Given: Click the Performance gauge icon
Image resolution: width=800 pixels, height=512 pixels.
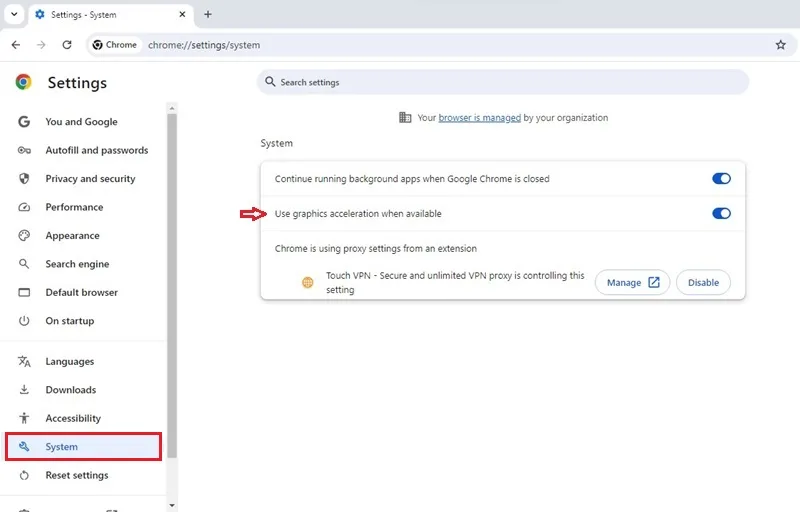Looking at the screenshot, I should pos(24,207).
